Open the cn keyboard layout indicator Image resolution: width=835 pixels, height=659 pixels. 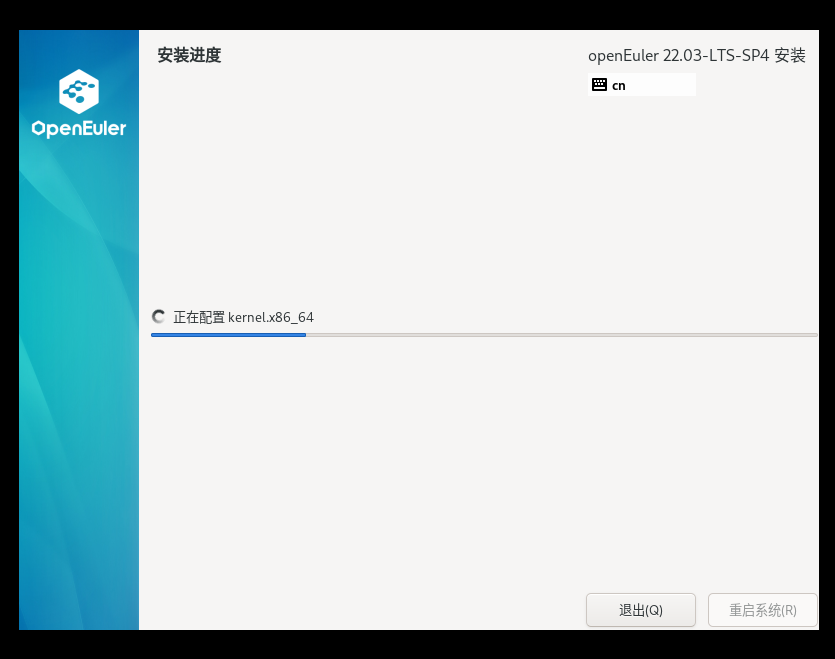coord(642,85)
